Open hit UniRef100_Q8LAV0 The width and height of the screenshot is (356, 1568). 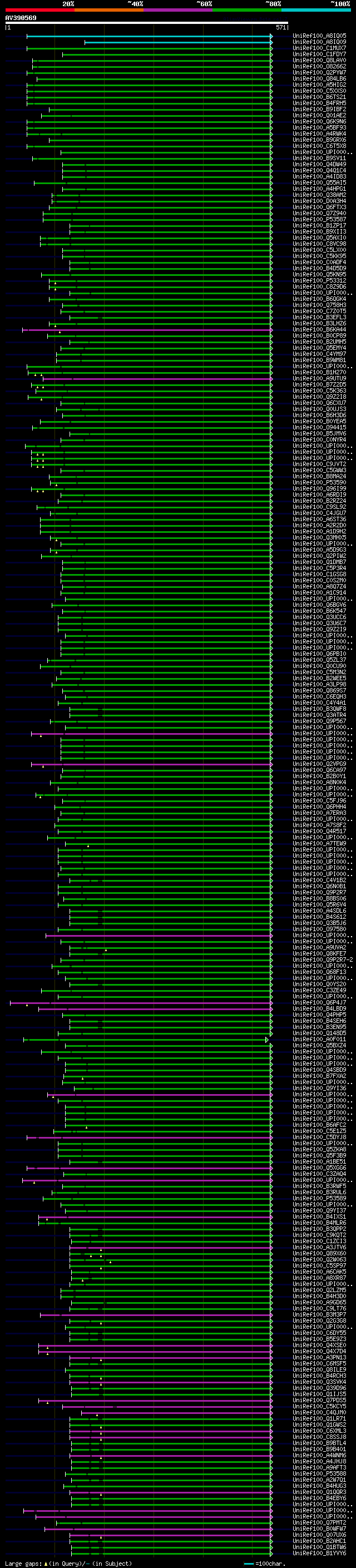point(319,60)
